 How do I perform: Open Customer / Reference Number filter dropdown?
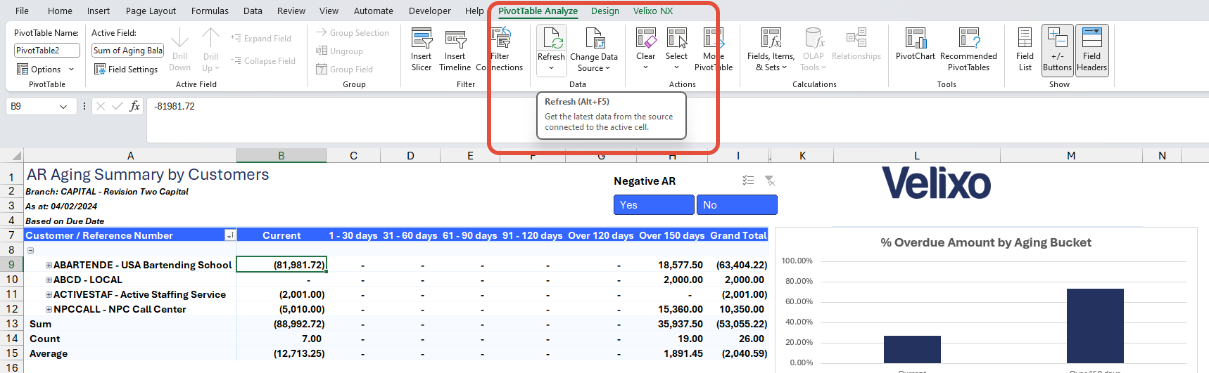click(231, 235)
